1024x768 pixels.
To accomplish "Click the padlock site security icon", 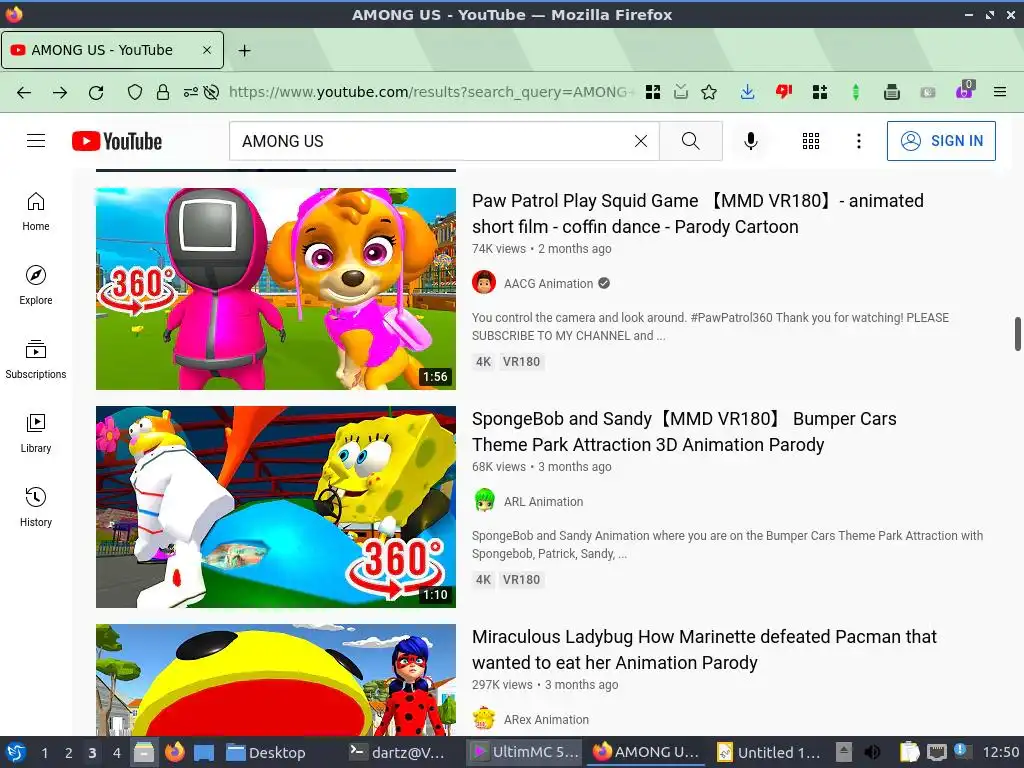I will tap(163, 92).
